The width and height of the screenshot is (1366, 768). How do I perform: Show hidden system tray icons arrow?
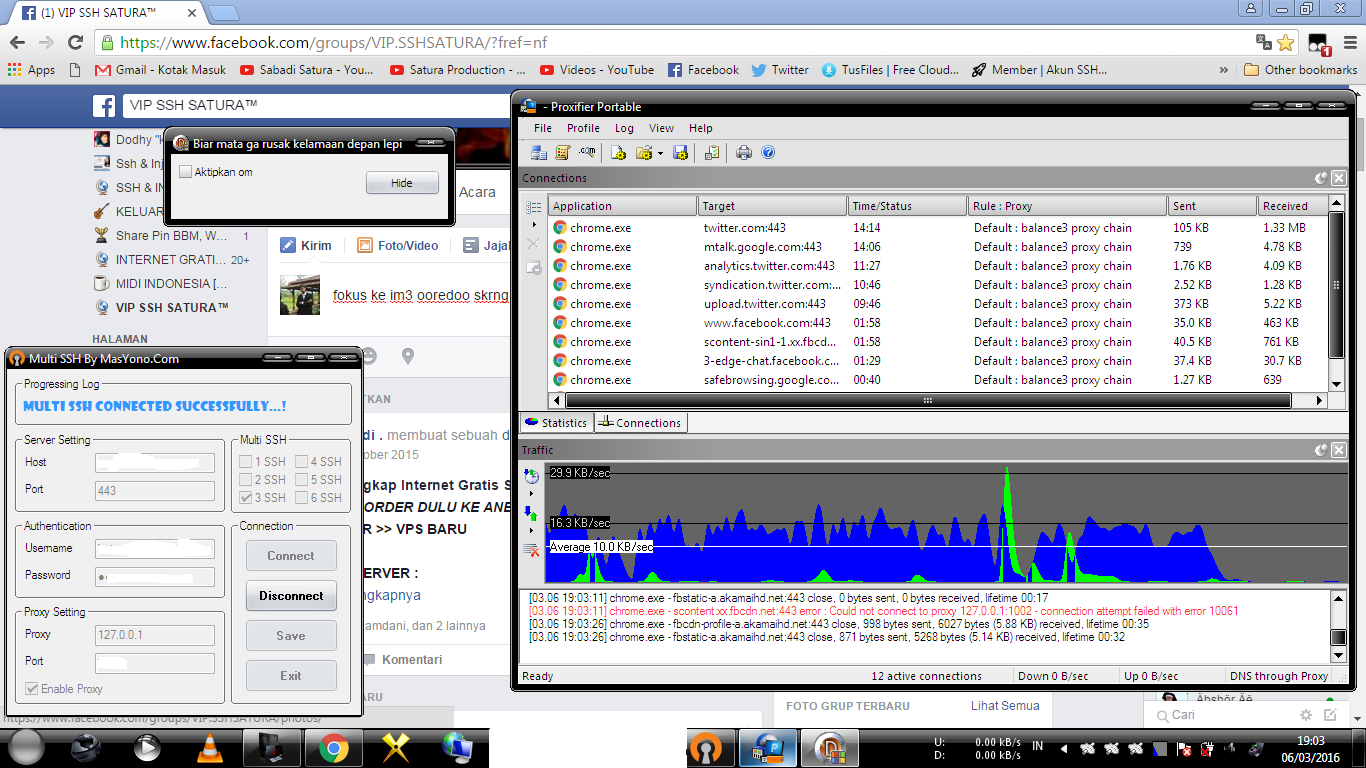pyautogui.click(x=1063, y=748)
